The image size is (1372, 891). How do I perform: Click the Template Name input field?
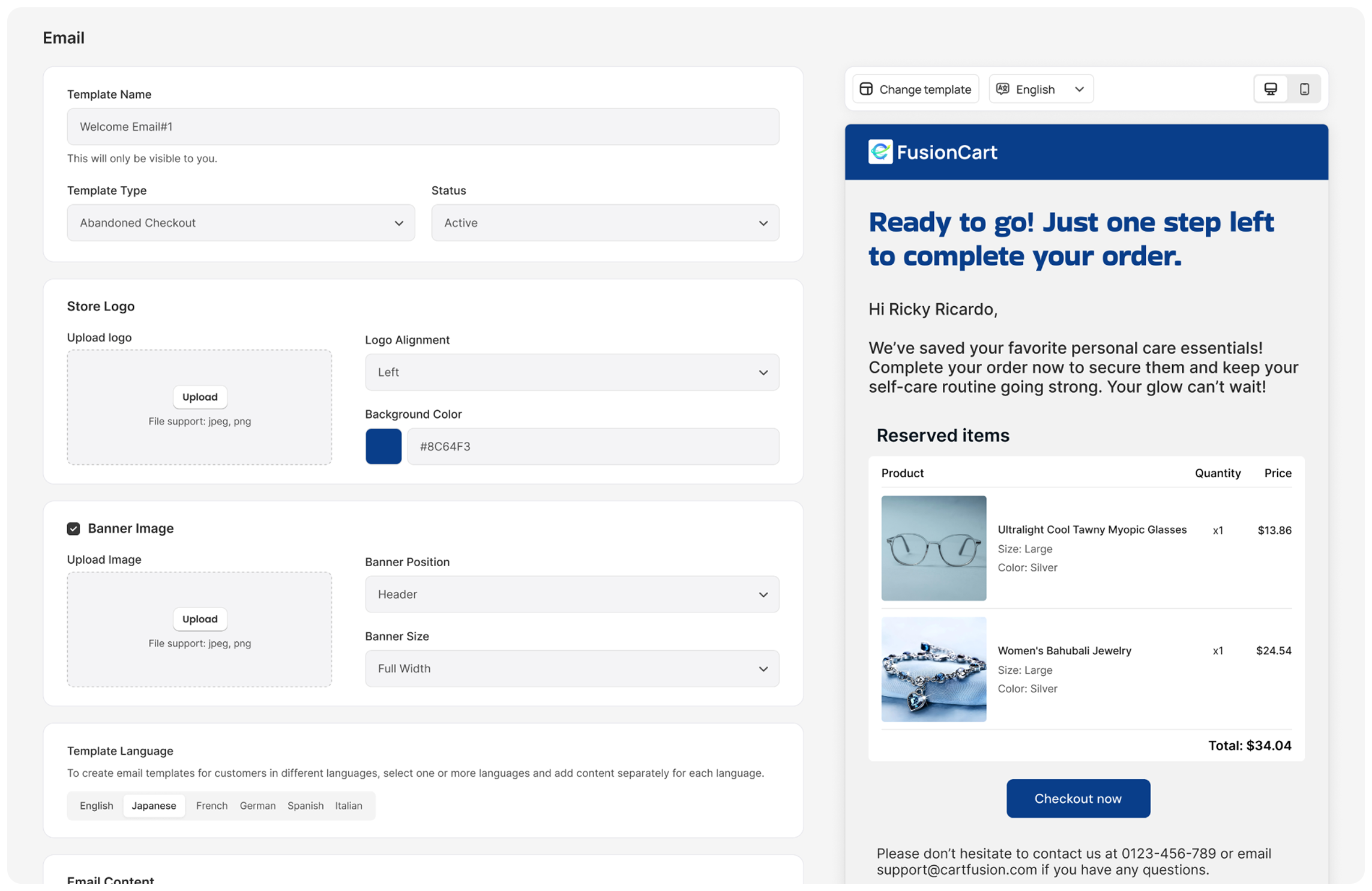coord(423,127)
